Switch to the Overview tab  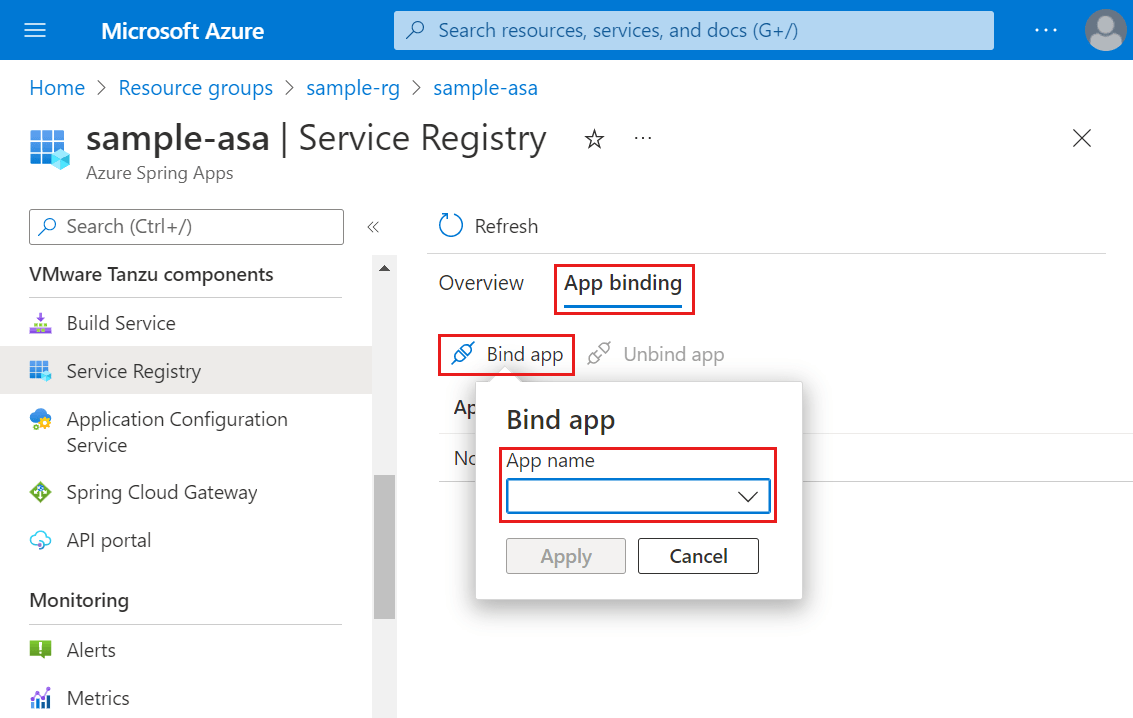pos(481,283)
